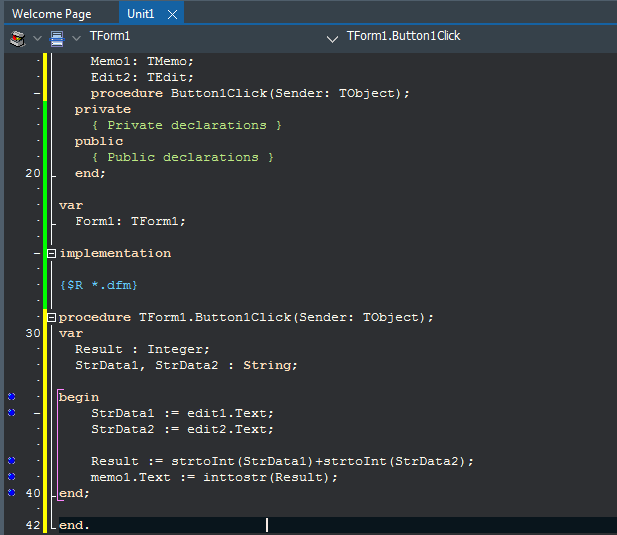Click breakpoint dot on memo1.Text line

click(x=12, y=476)
